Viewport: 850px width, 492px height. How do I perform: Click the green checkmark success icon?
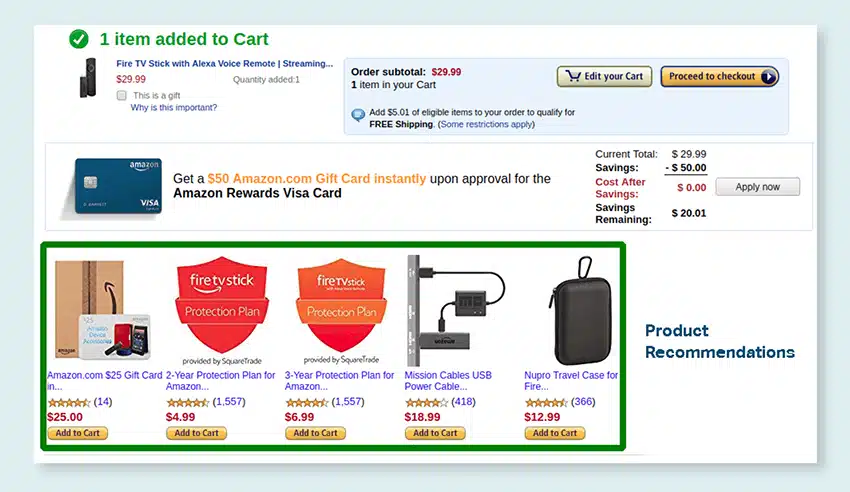click(x=79, y=39)
